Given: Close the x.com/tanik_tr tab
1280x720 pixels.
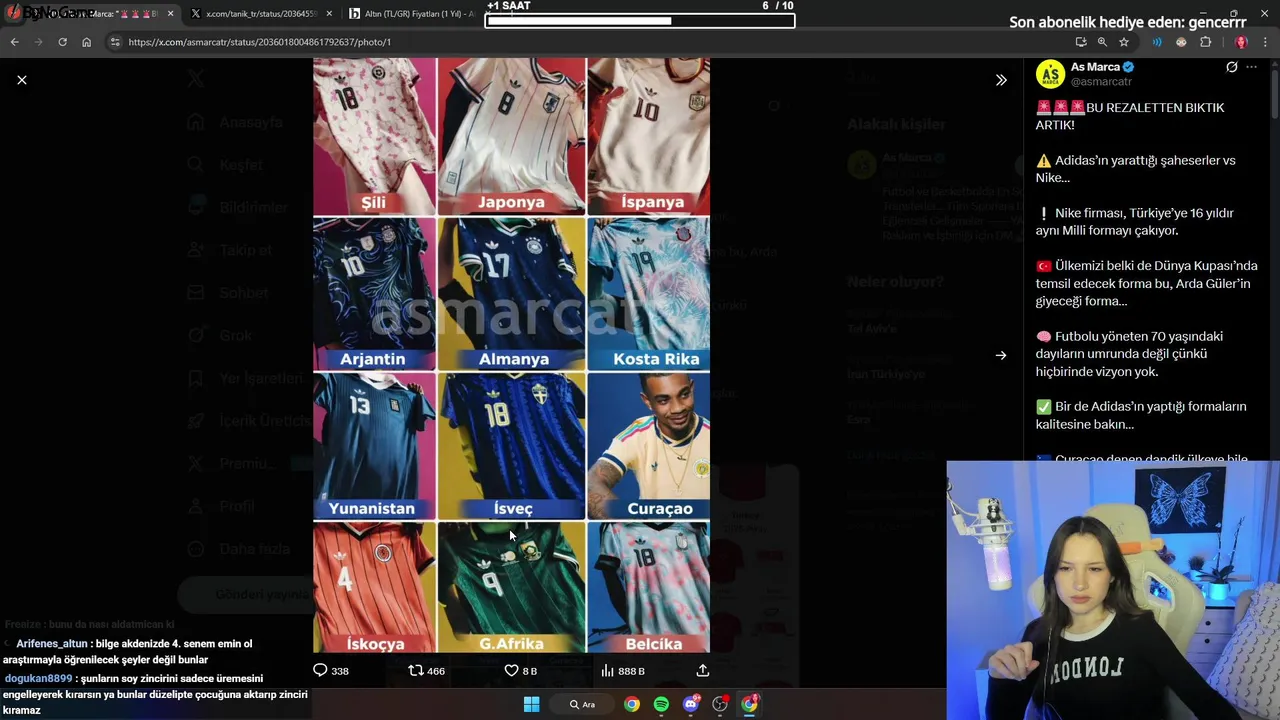Looking at the screenshot, I should pyautogui.click(x=329, y=14).
